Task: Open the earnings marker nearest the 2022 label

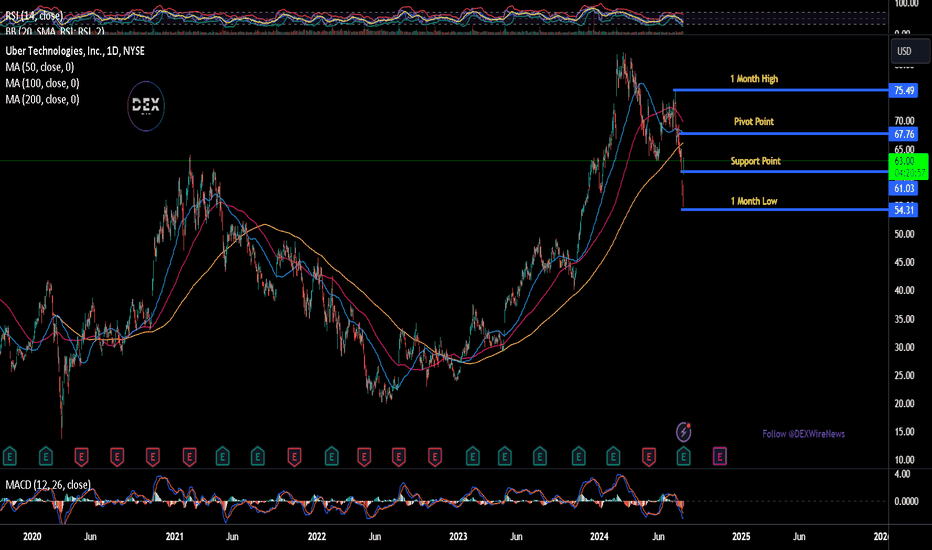Action: click(x=331, y=457)
